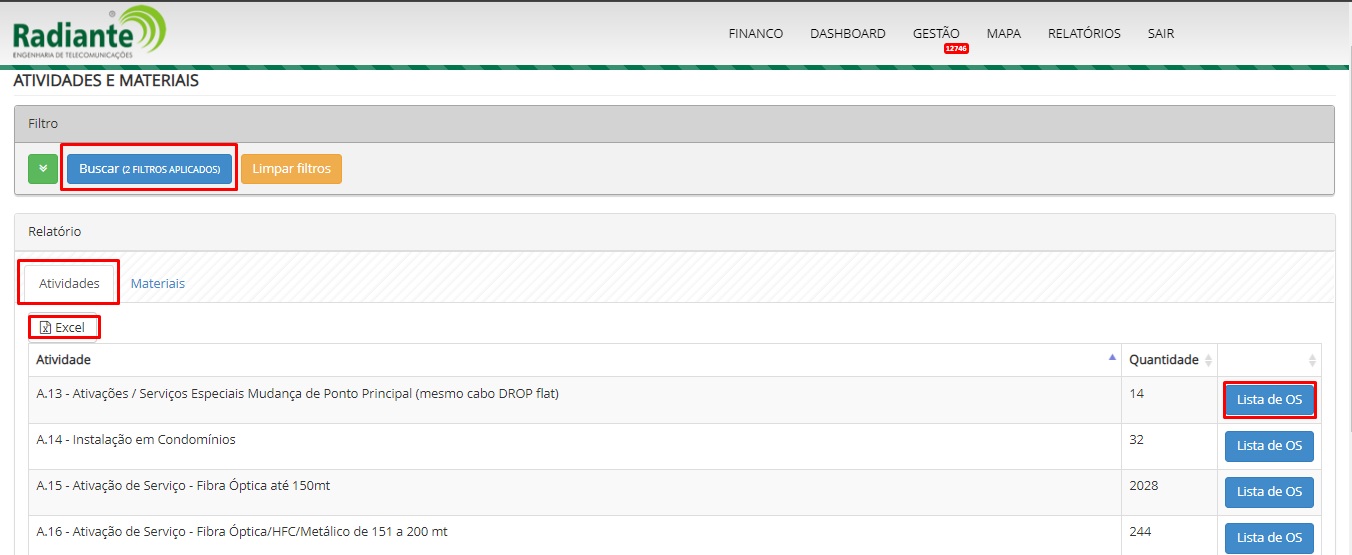Select the Atividades tab
Screen dimensions: 1352x555
pos(69,283)
